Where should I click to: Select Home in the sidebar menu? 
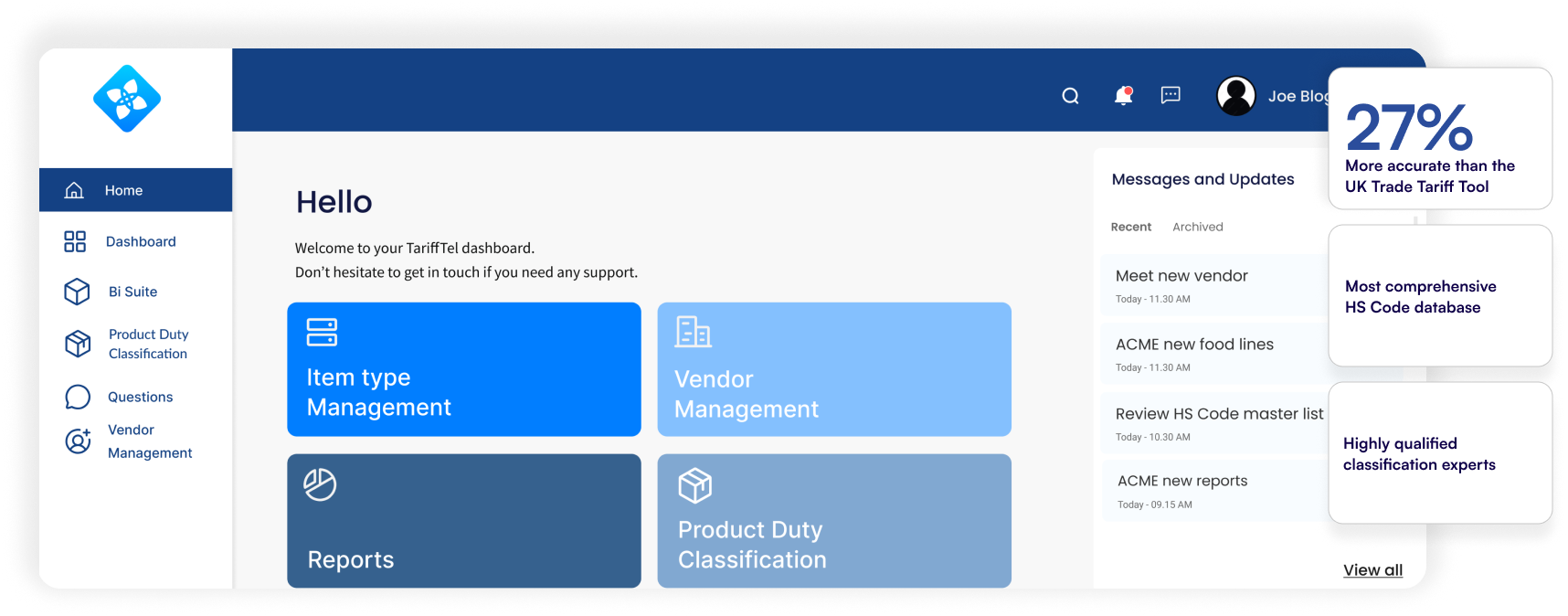point(123,190)
